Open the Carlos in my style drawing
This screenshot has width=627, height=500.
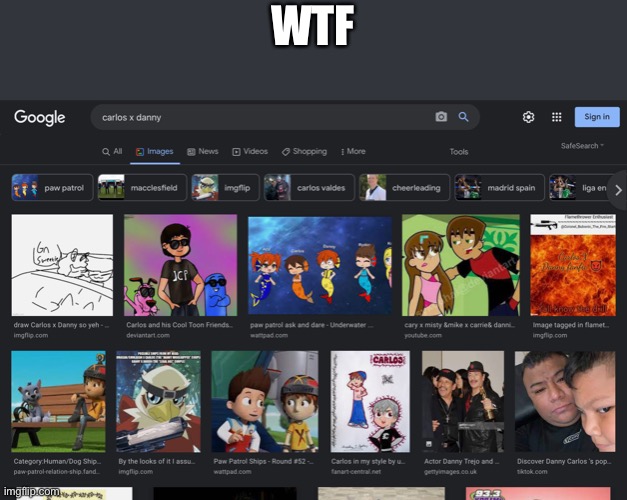370,402
